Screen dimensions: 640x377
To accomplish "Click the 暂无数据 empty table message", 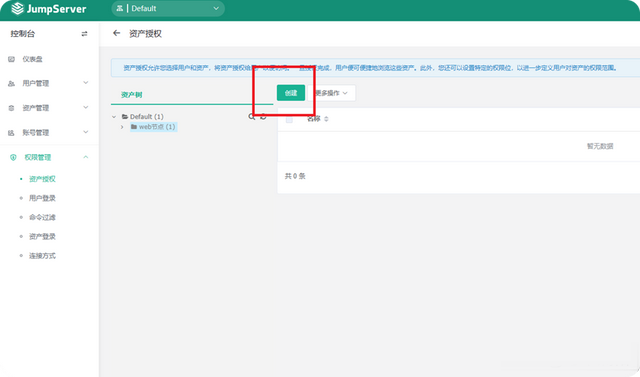I will tap(600, 146).
